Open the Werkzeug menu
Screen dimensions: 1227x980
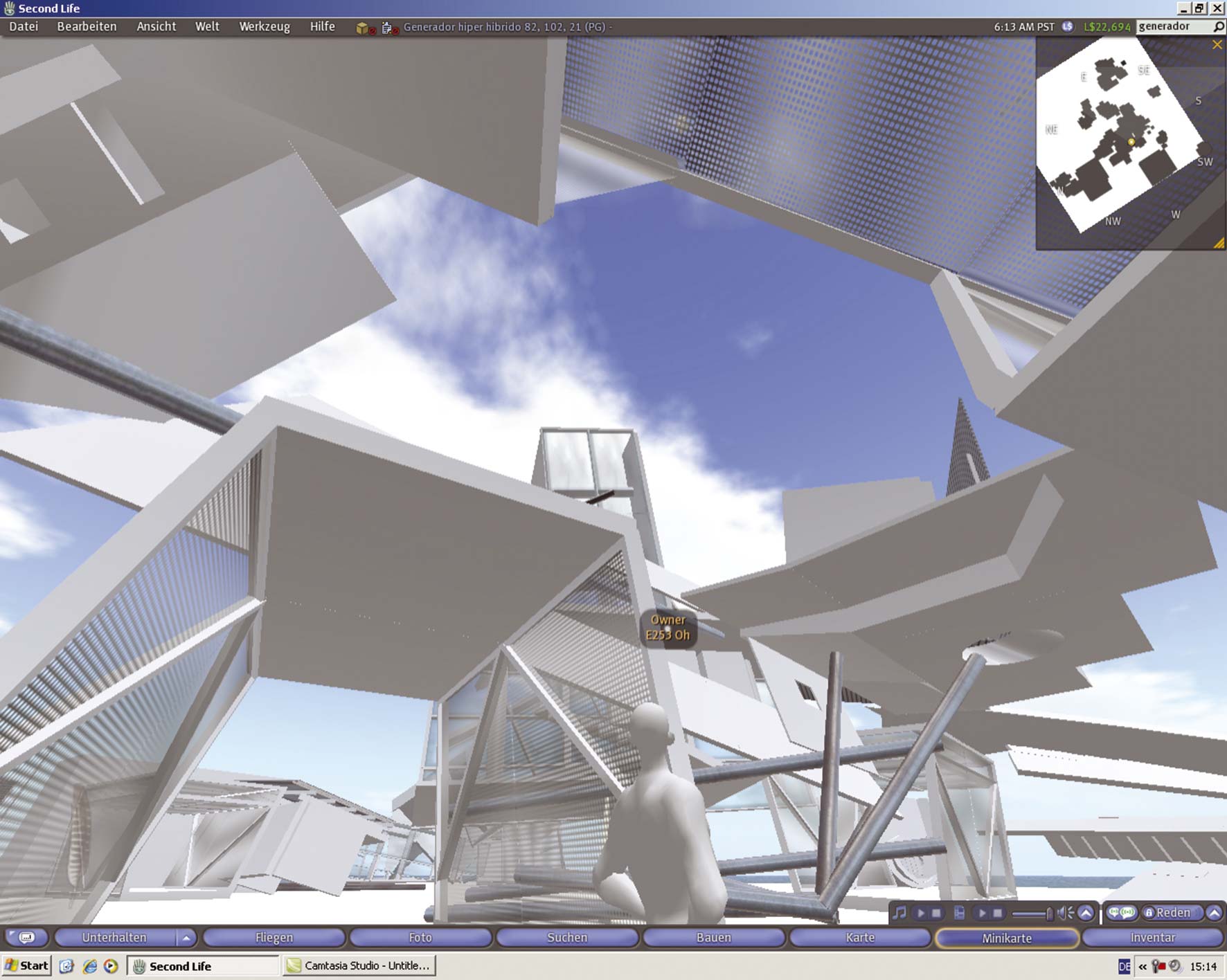tap(264, 26)
